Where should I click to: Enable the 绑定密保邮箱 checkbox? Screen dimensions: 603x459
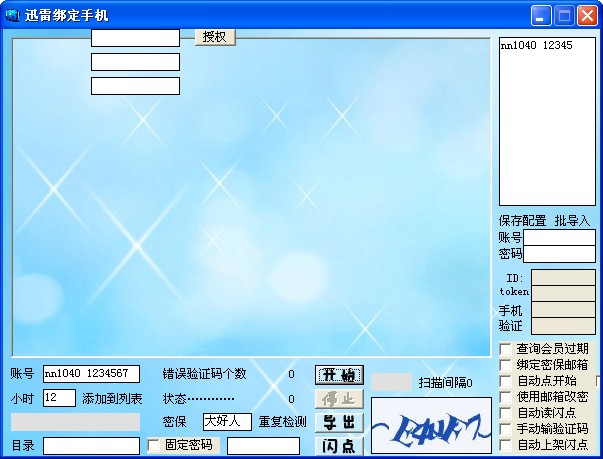click(x=505, y=365)
